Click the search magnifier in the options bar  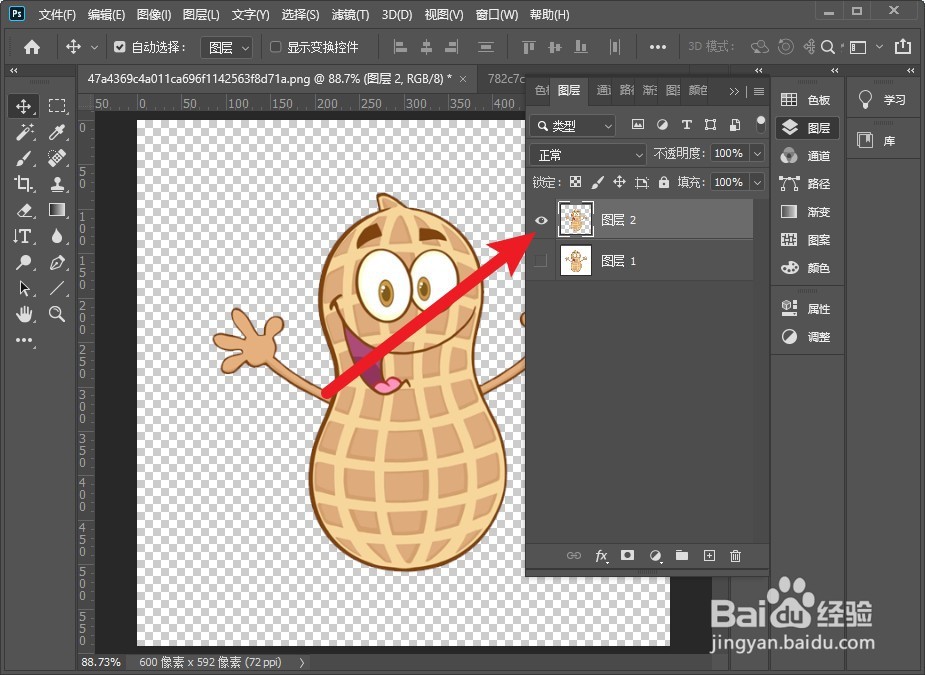click(828, 47)
